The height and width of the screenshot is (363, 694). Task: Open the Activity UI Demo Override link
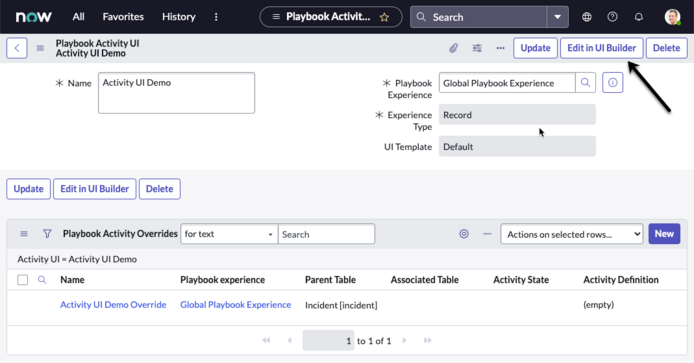113,305
